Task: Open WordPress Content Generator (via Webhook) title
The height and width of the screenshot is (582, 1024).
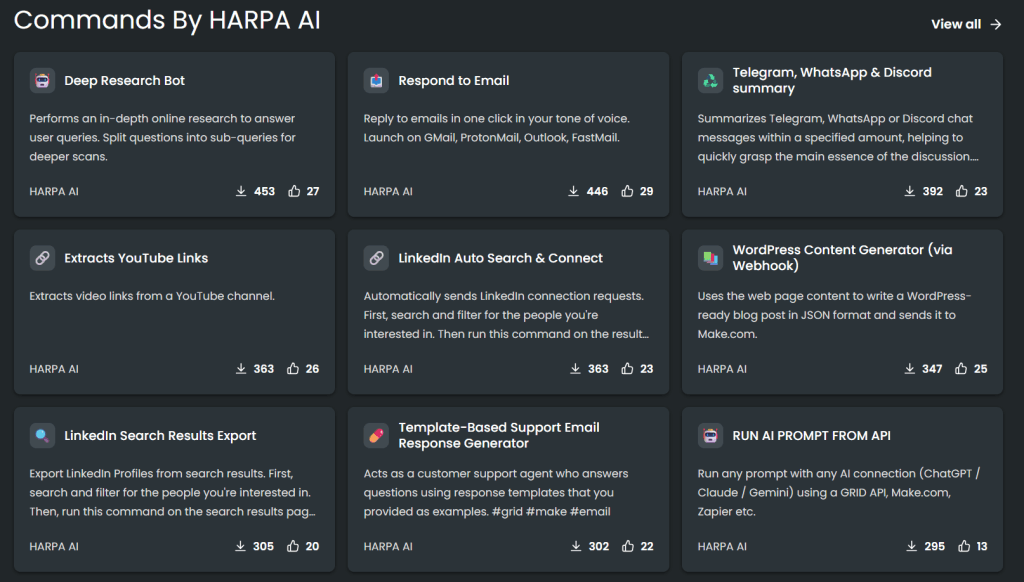Action: 842,258
